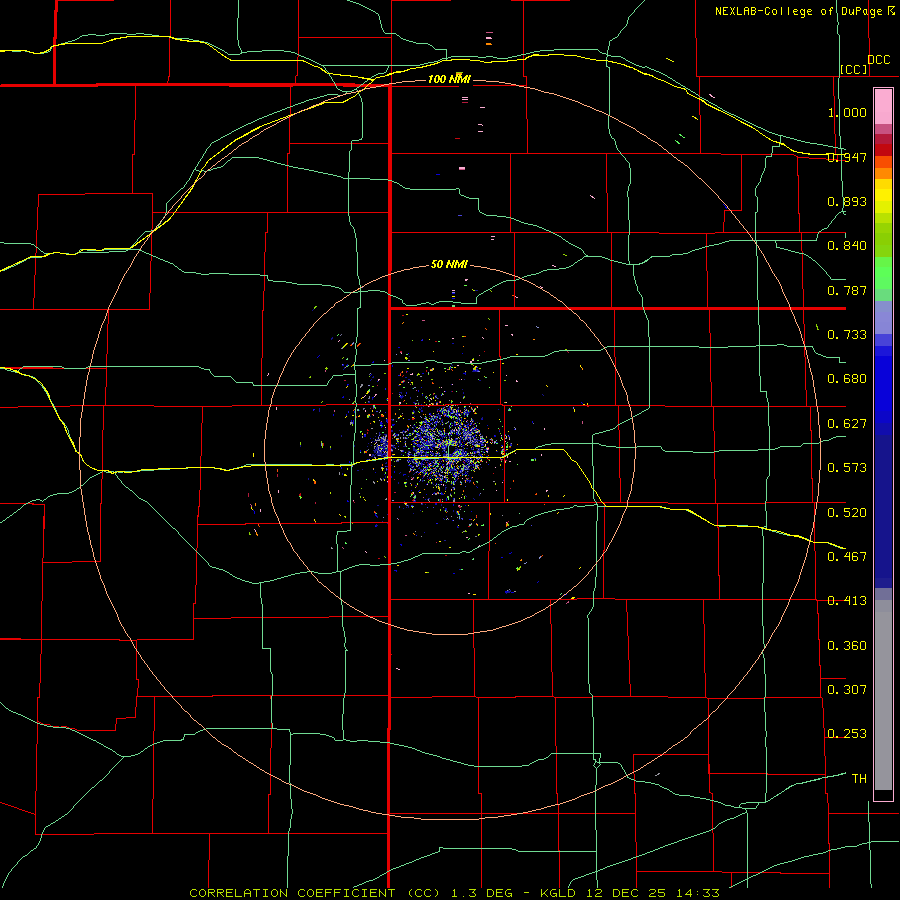Click the 0.733 scale value
The image size is (900, 900).
point(847,335)
